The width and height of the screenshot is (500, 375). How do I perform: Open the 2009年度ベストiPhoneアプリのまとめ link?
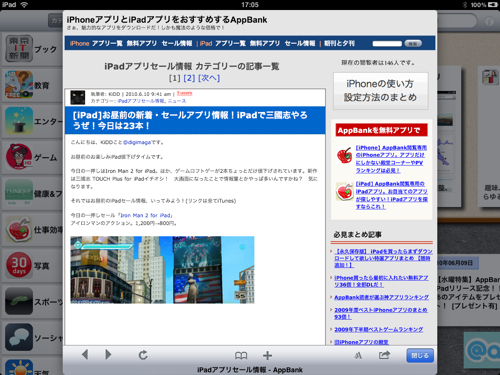381,313
